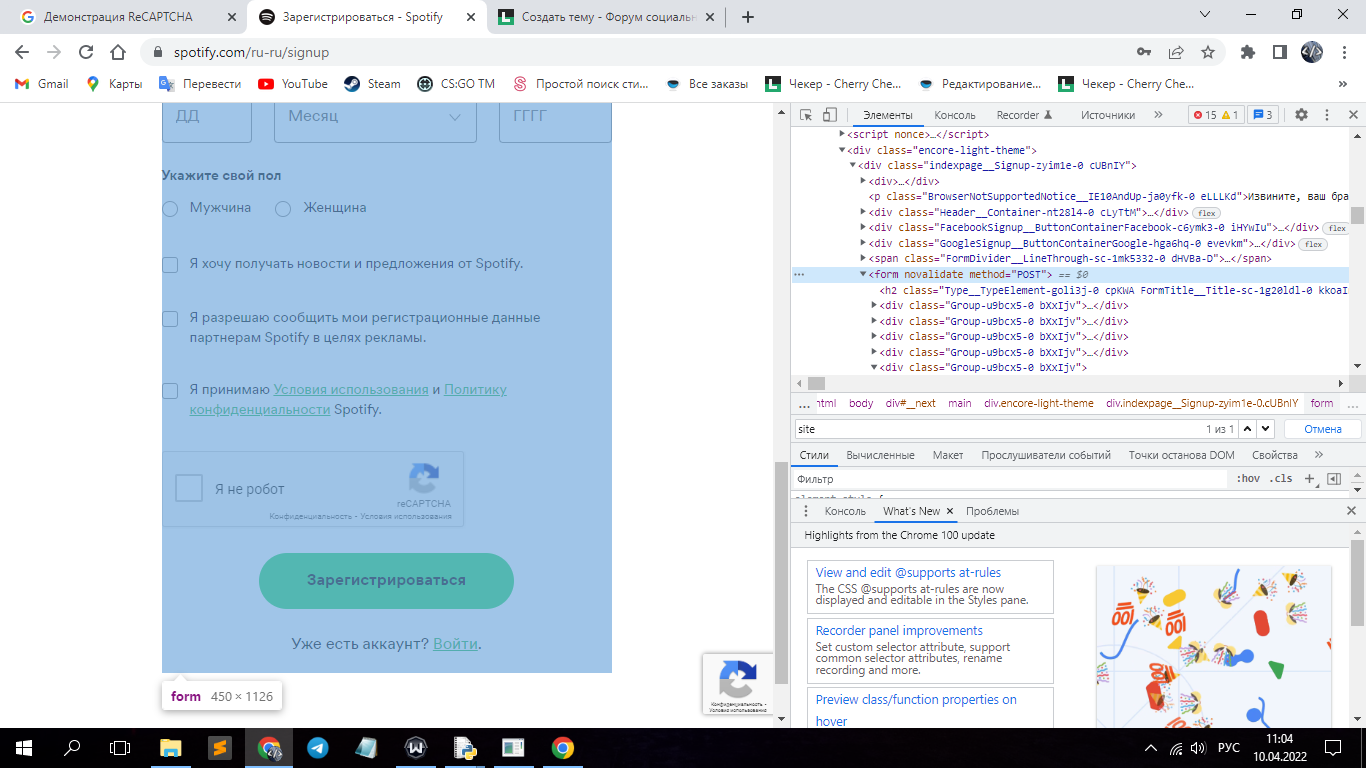The width and height of the screenshot is (1366, 768).
Task: Open the Recorder panel tab
Action: click(x=1025, y=115)
